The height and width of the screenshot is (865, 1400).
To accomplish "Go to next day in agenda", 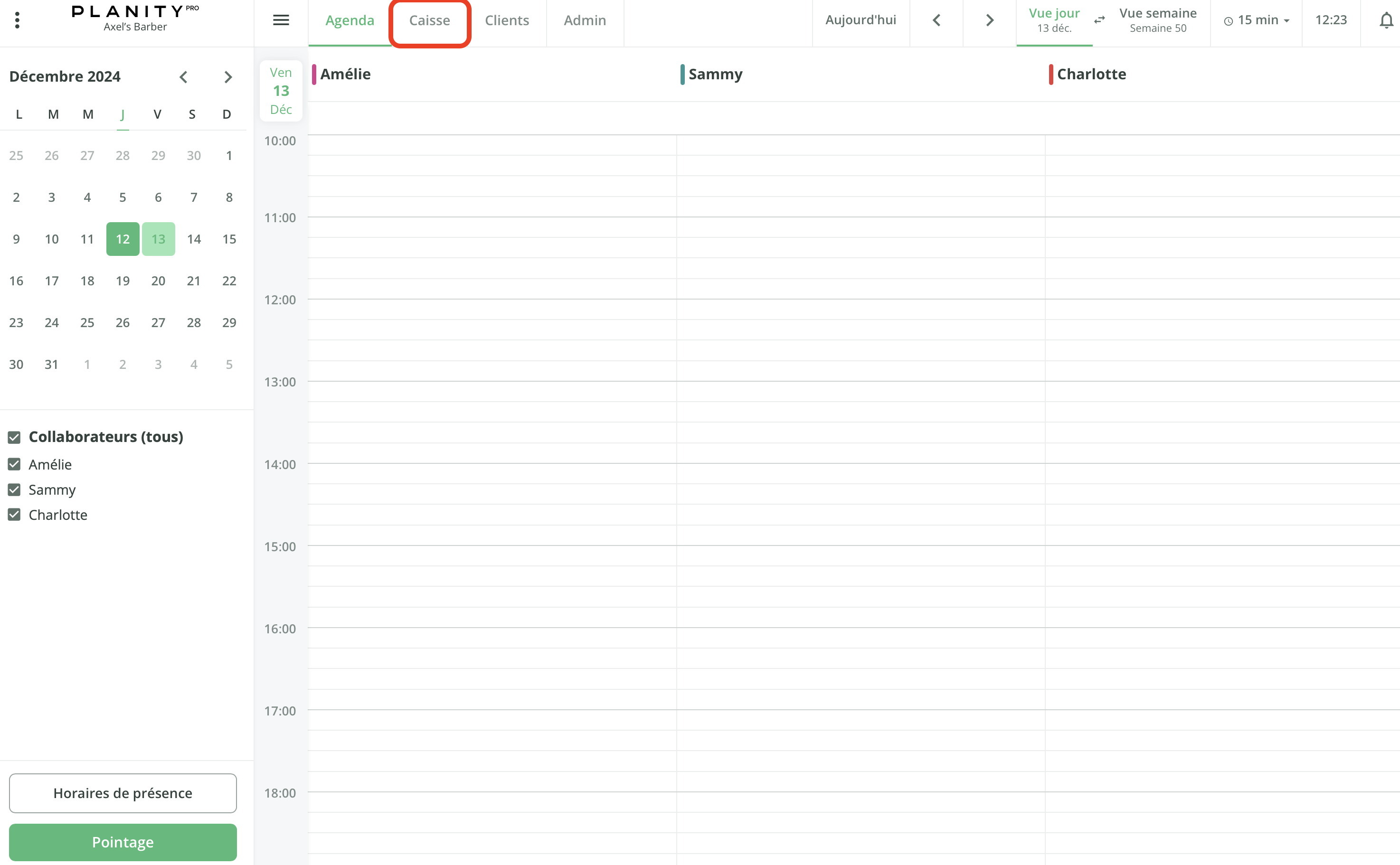I will coord(989,20).
